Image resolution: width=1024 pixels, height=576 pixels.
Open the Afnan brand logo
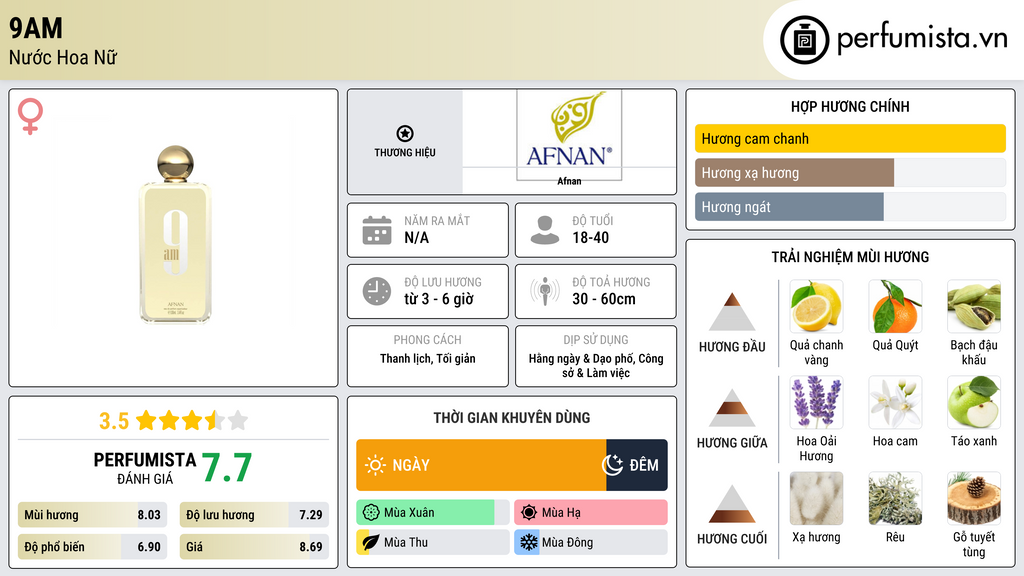pyautogui.click(x=569, y=134)
